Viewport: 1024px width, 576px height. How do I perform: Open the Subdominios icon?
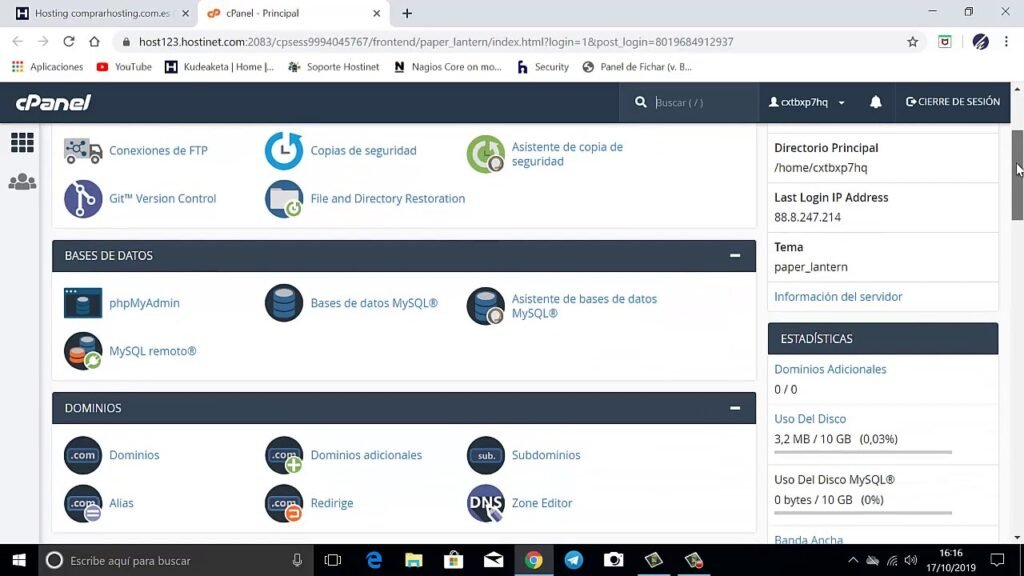[485, 455]
